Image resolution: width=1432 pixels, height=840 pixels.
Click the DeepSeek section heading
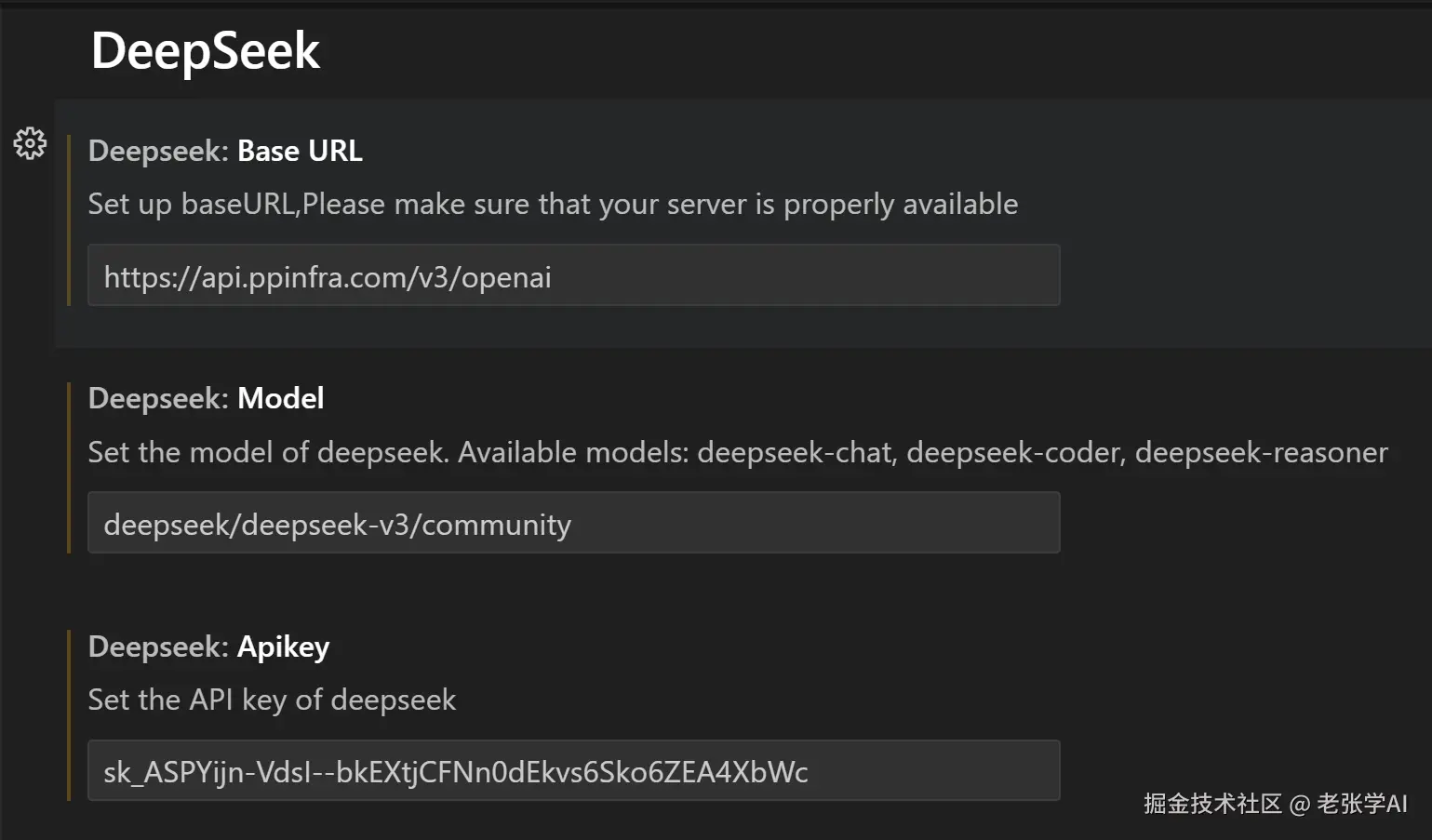pos(206,50)
